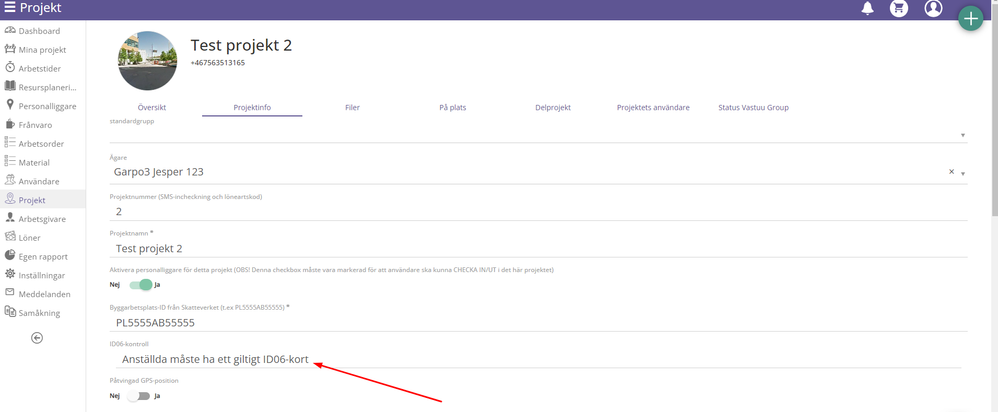
Task: Click the Projekt sidebar icon
Action: click(x=10, y=199)
